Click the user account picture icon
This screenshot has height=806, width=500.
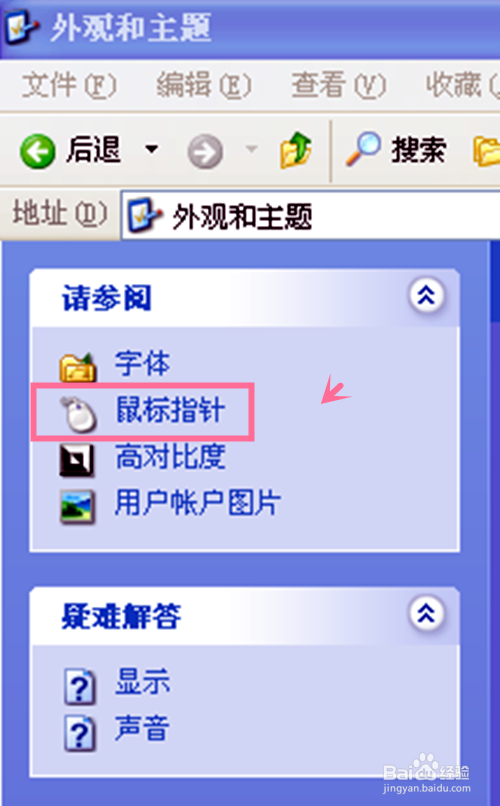tap(78, 507)
